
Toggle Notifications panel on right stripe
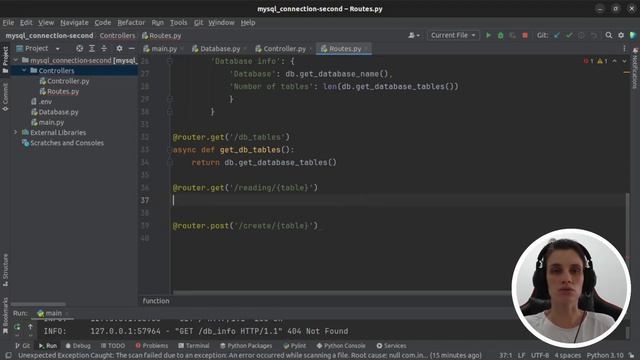[635, 67]
